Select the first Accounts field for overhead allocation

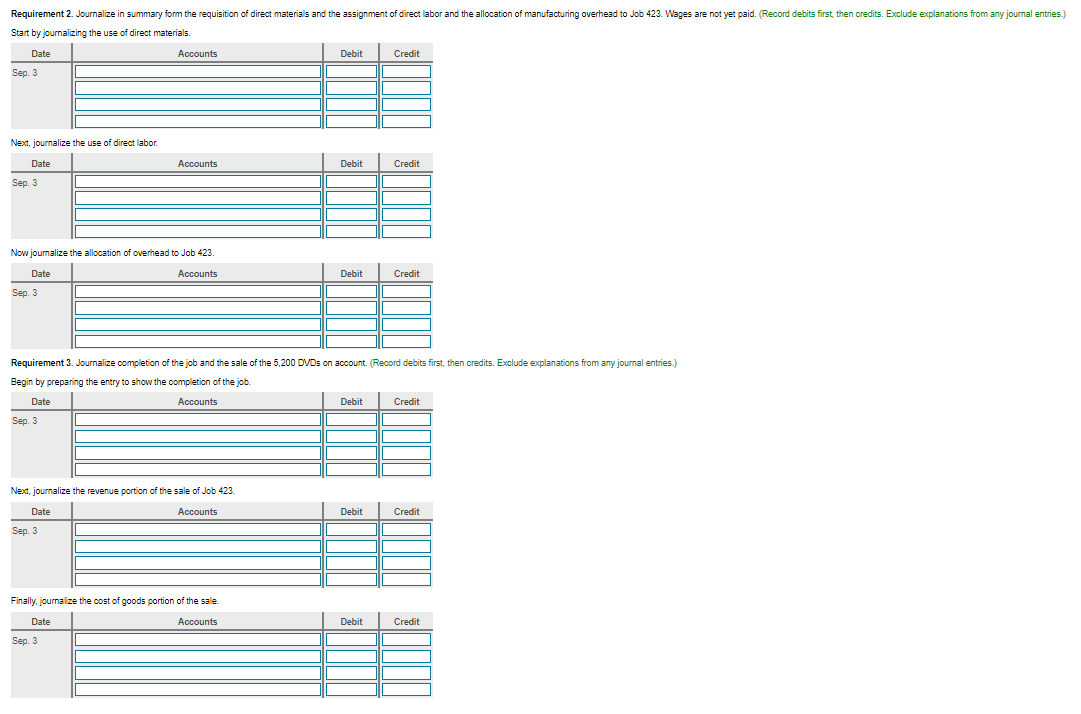coord(197,291)
